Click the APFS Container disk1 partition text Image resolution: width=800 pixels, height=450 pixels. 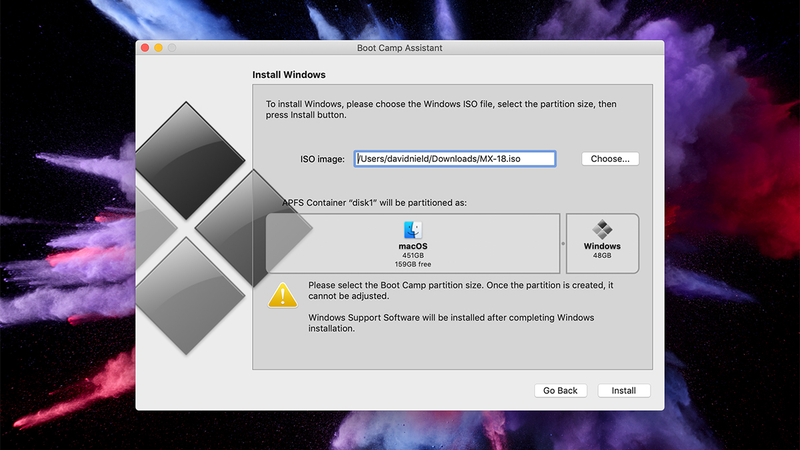pos(374,203)
